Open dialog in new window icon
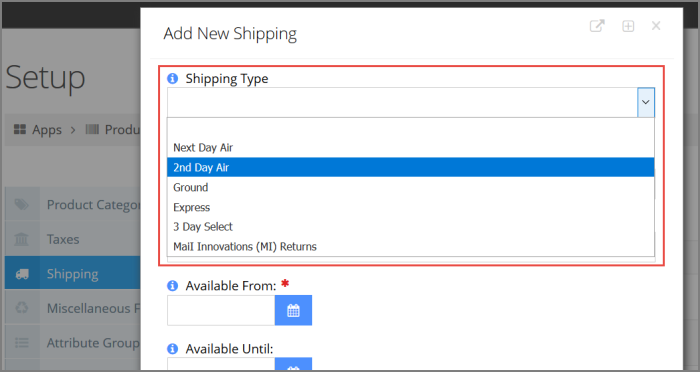Image resolution: width=700 pixels, height=372 pixels. coord(597,26)
